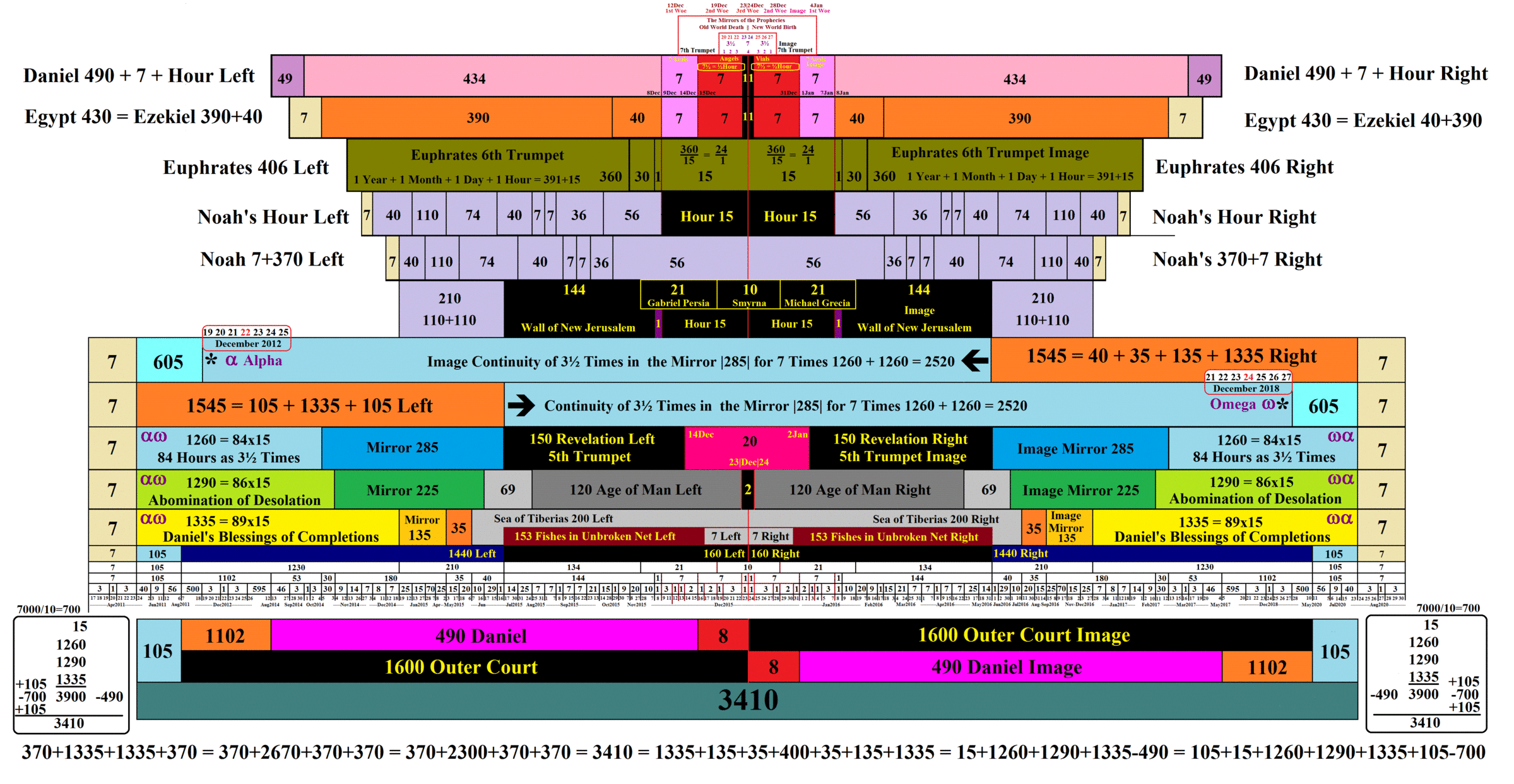Viewport: 1514px width, 784px height.
Task: Click the orange '1102' cell beside 490 Daniel Image
Action: pos(1267,667)
